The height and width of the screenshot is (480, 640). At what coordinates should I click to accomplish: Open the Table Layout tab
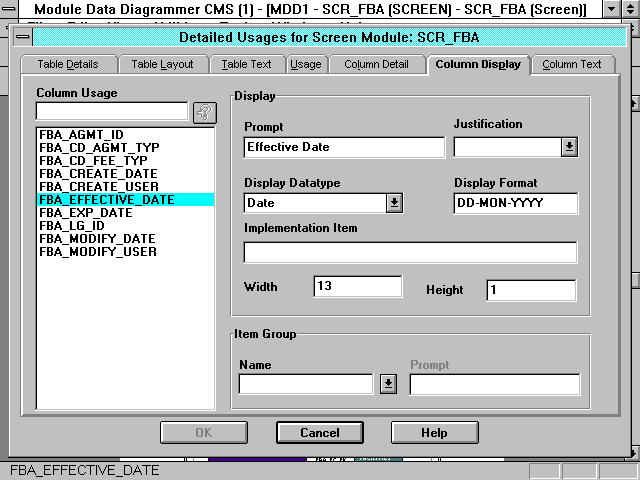pyautogui.click(x=162, y=64)
